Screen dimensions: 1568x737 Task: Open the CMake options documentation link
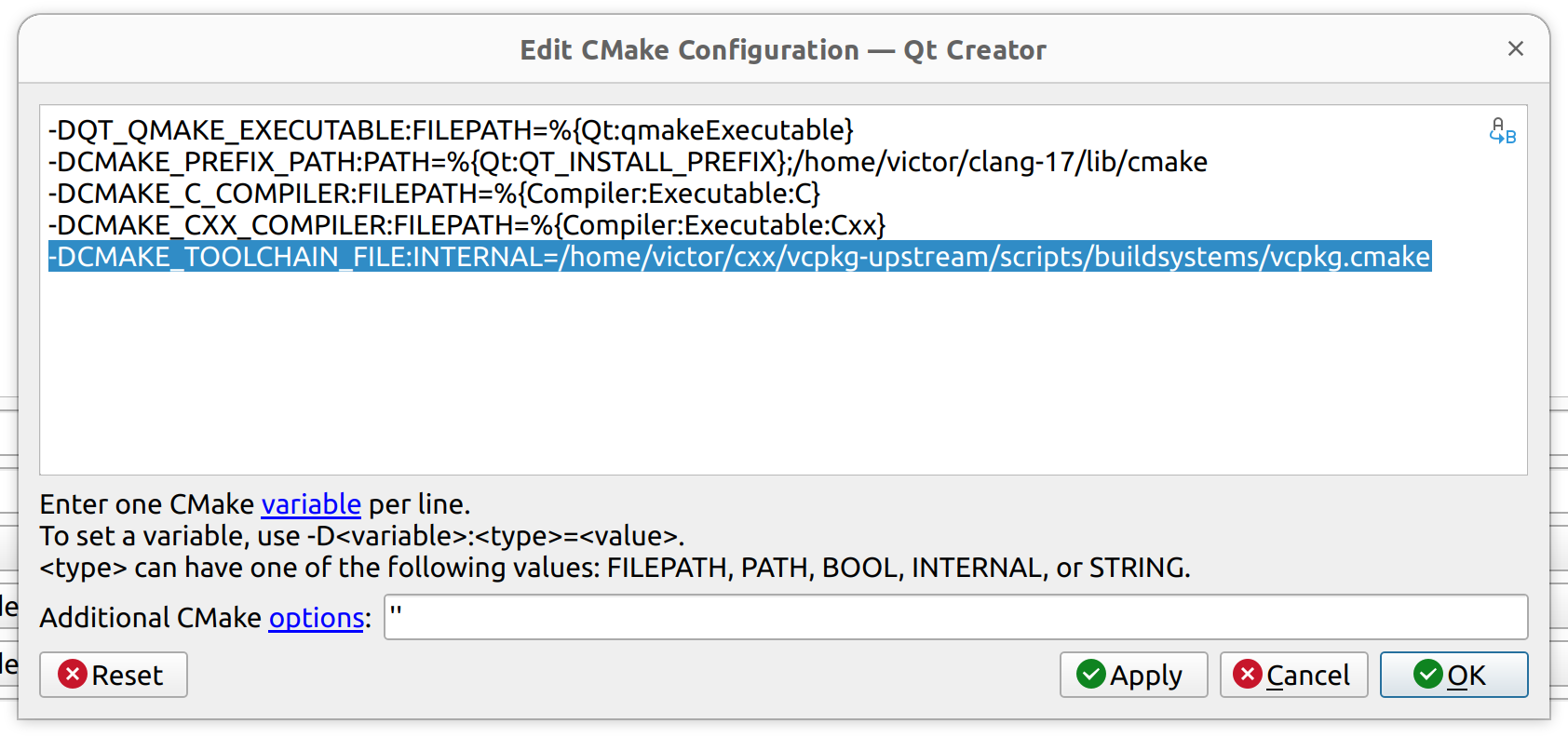pyautogui.click(x=317, y=618)
